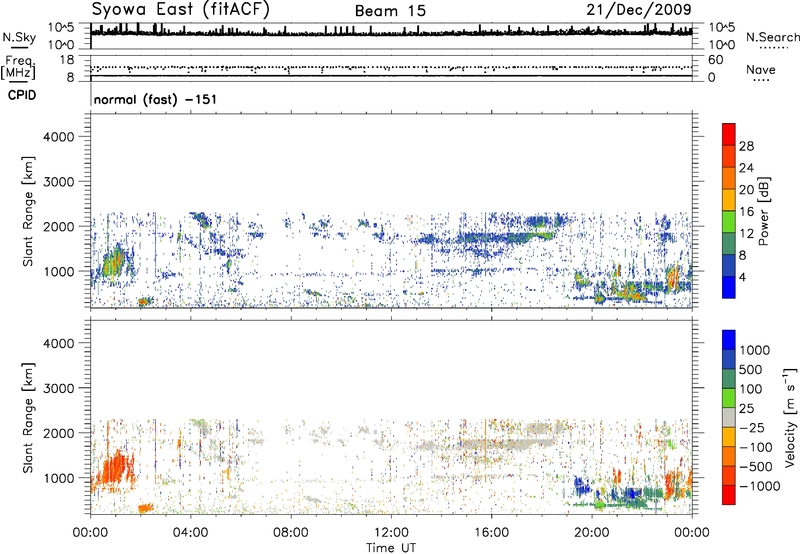
Task: Click the 3000 km label in power panel
Action: click(x=59, y=182)
